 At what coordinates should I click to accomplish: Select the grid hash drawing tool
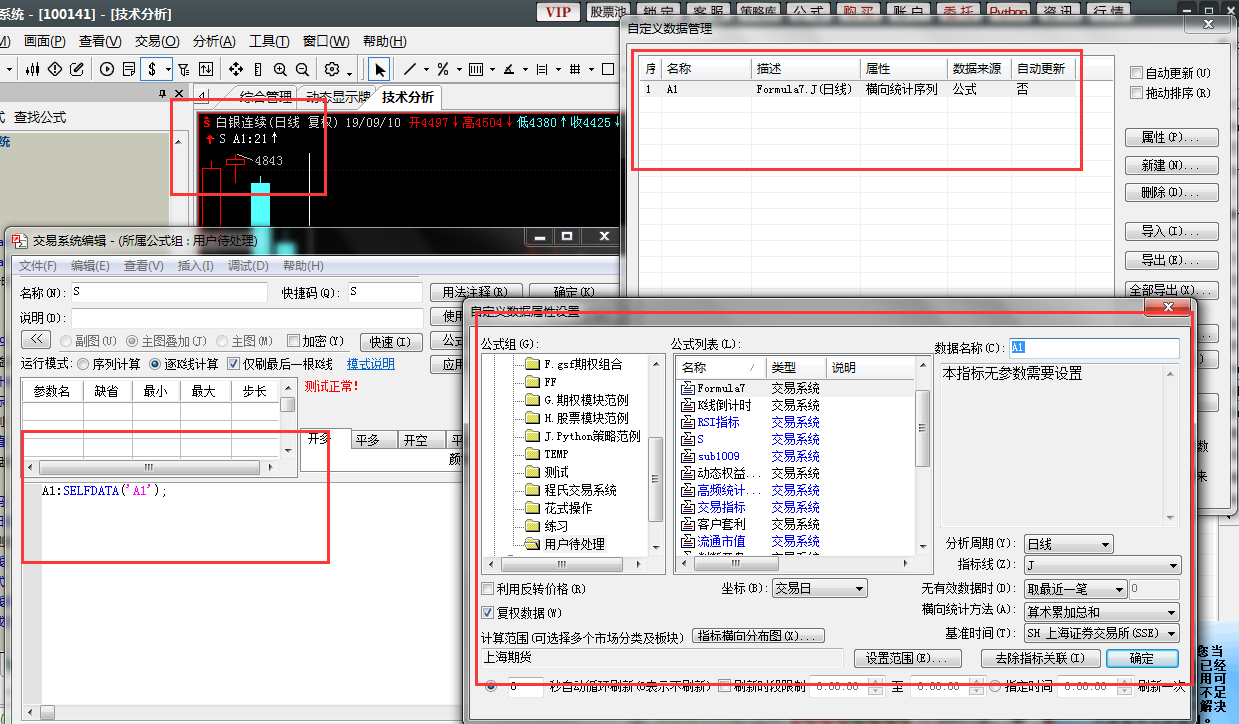click(575, 69)
